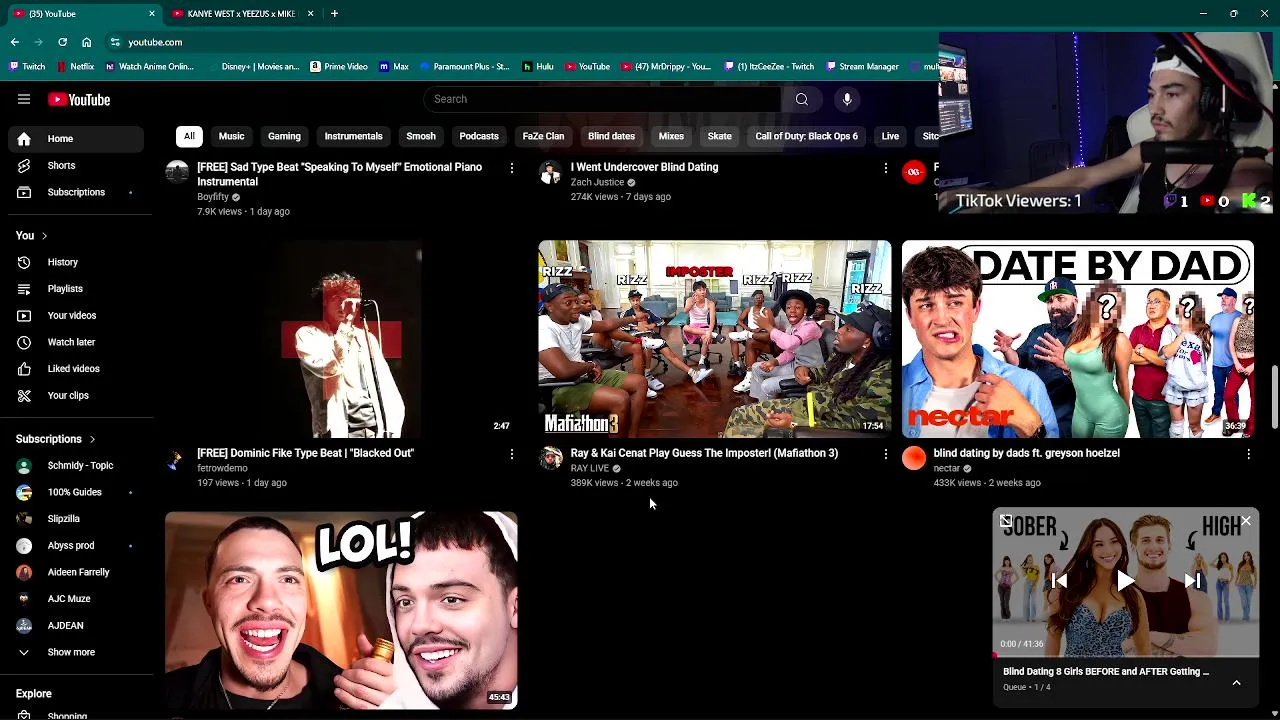Open the Date by Dad nectar thumbnail
Image resolution: width=1280 pixels, height=720 pixels.
click(1078, 339)
